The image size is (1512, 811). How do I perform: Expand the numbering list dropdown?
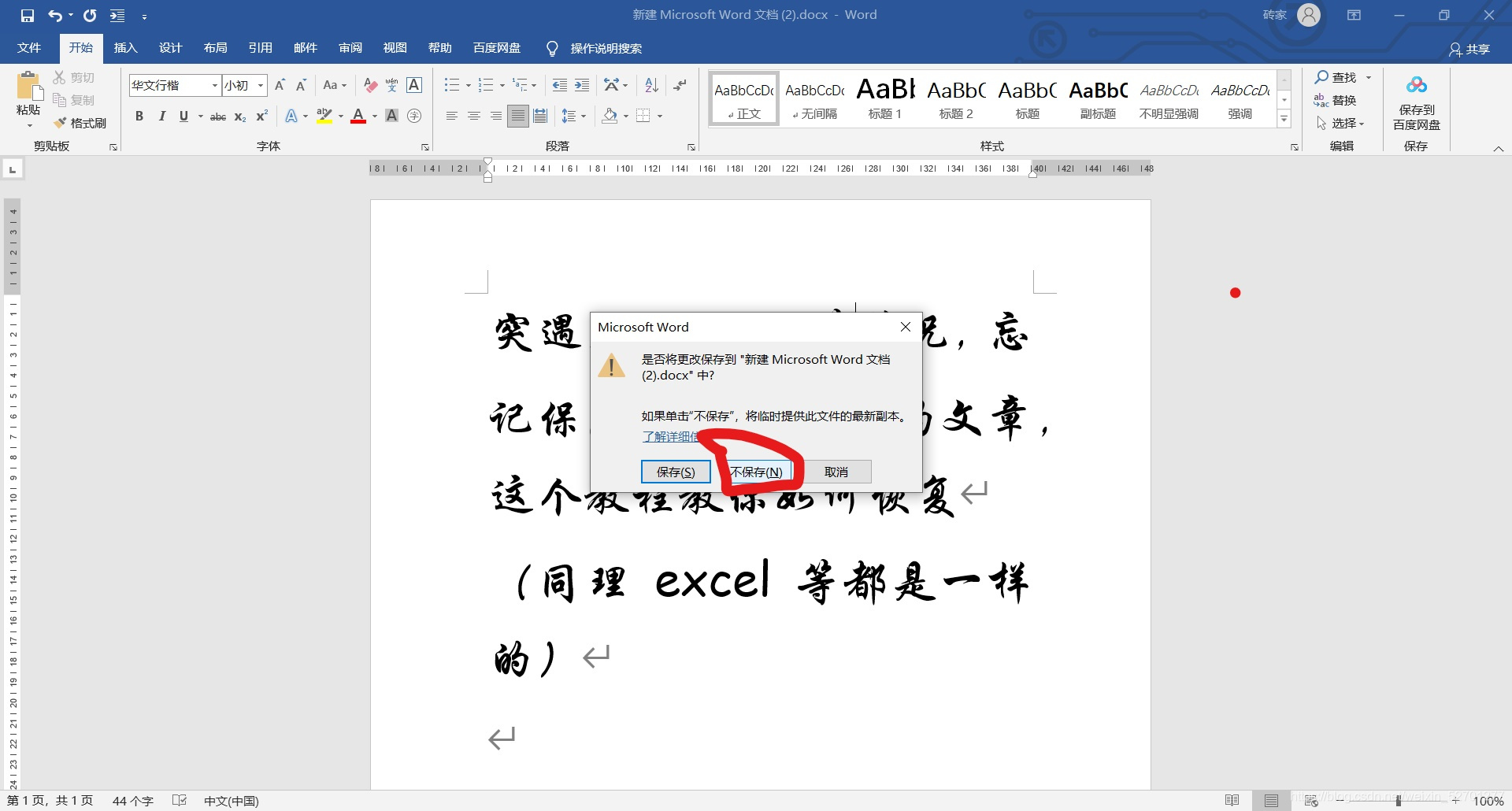(502, 85)
